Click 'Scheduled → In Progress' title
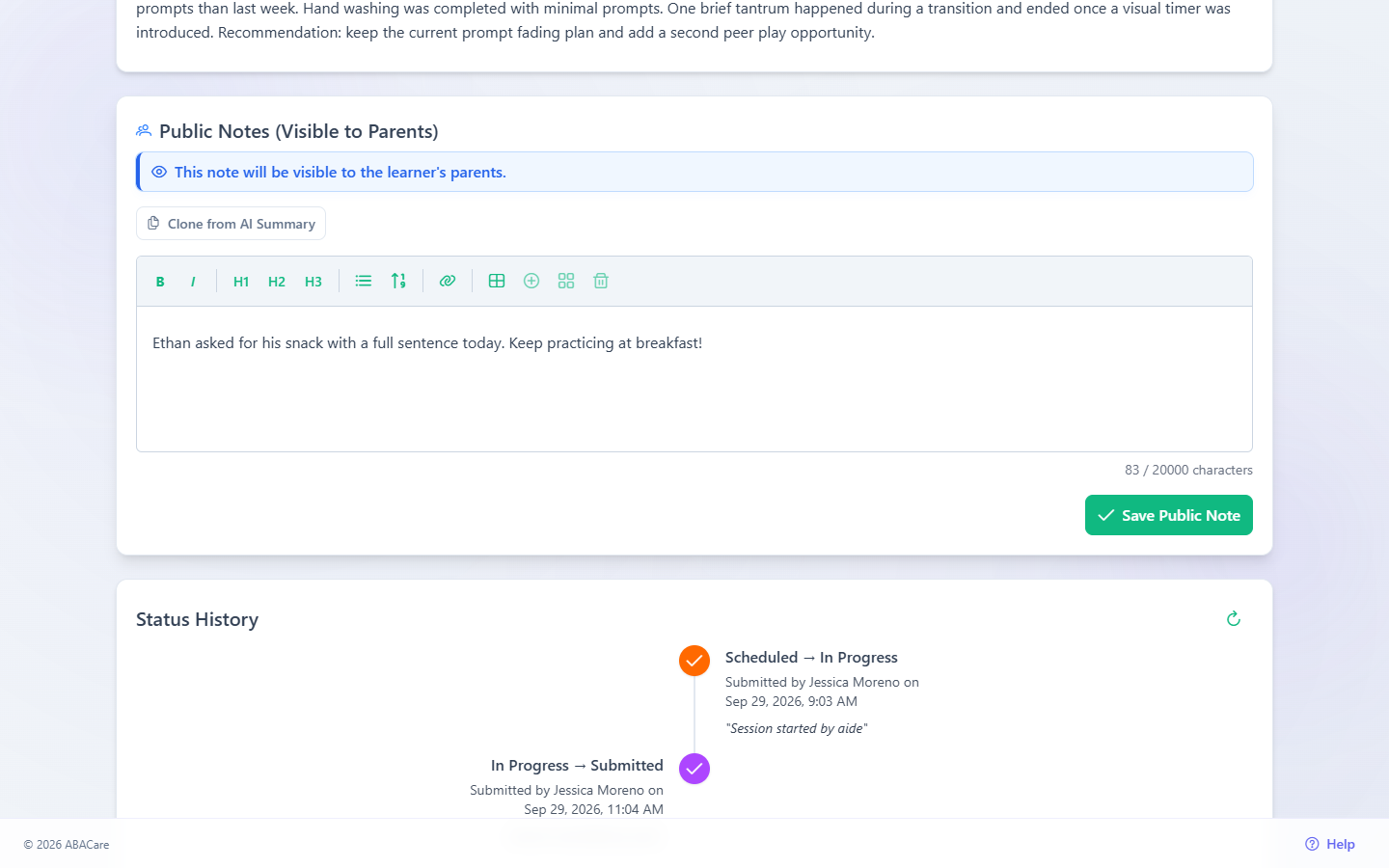This screenshot has width=1389, height=868. pos(811,657)
